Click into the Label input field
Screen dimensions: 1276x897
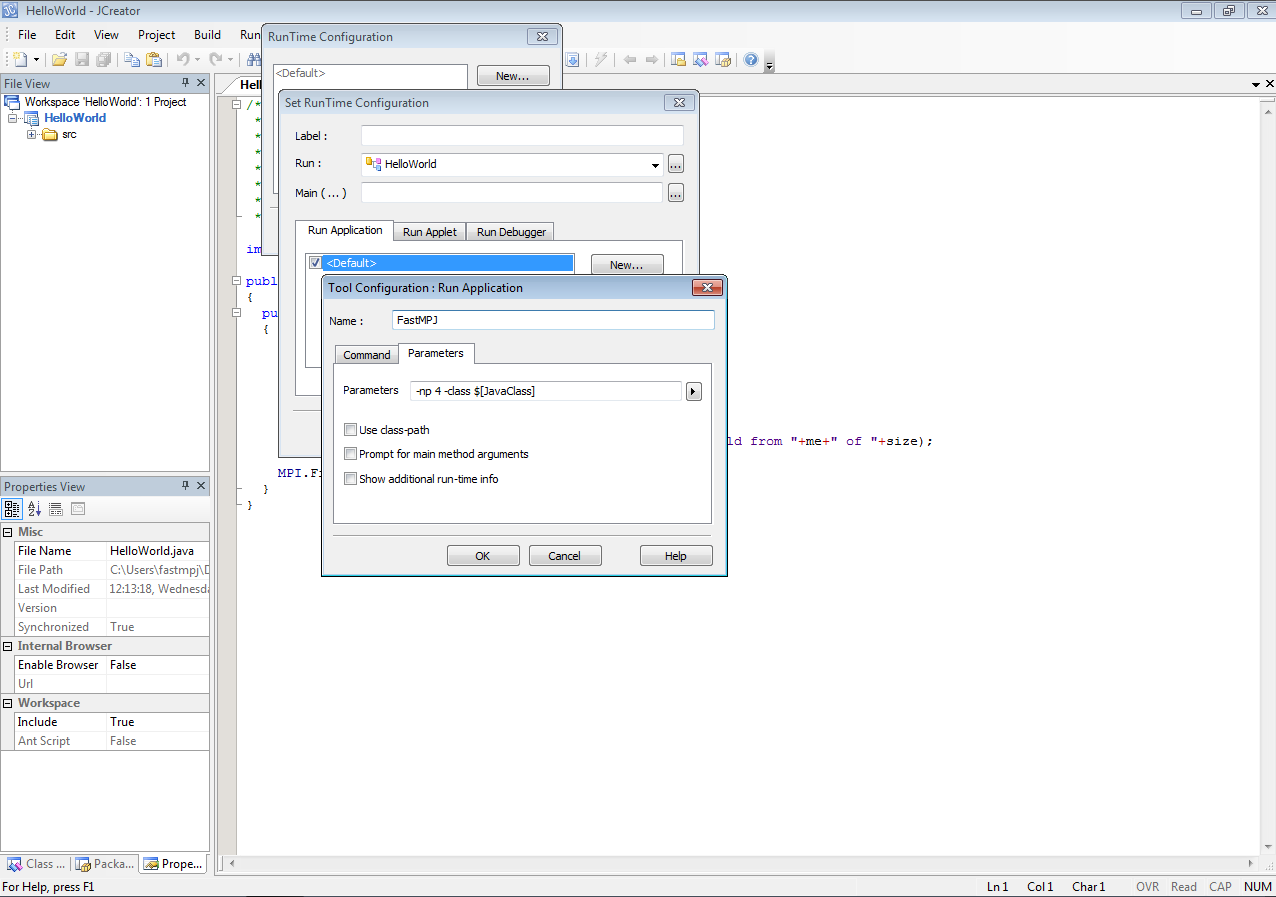[x=522, y=136]
